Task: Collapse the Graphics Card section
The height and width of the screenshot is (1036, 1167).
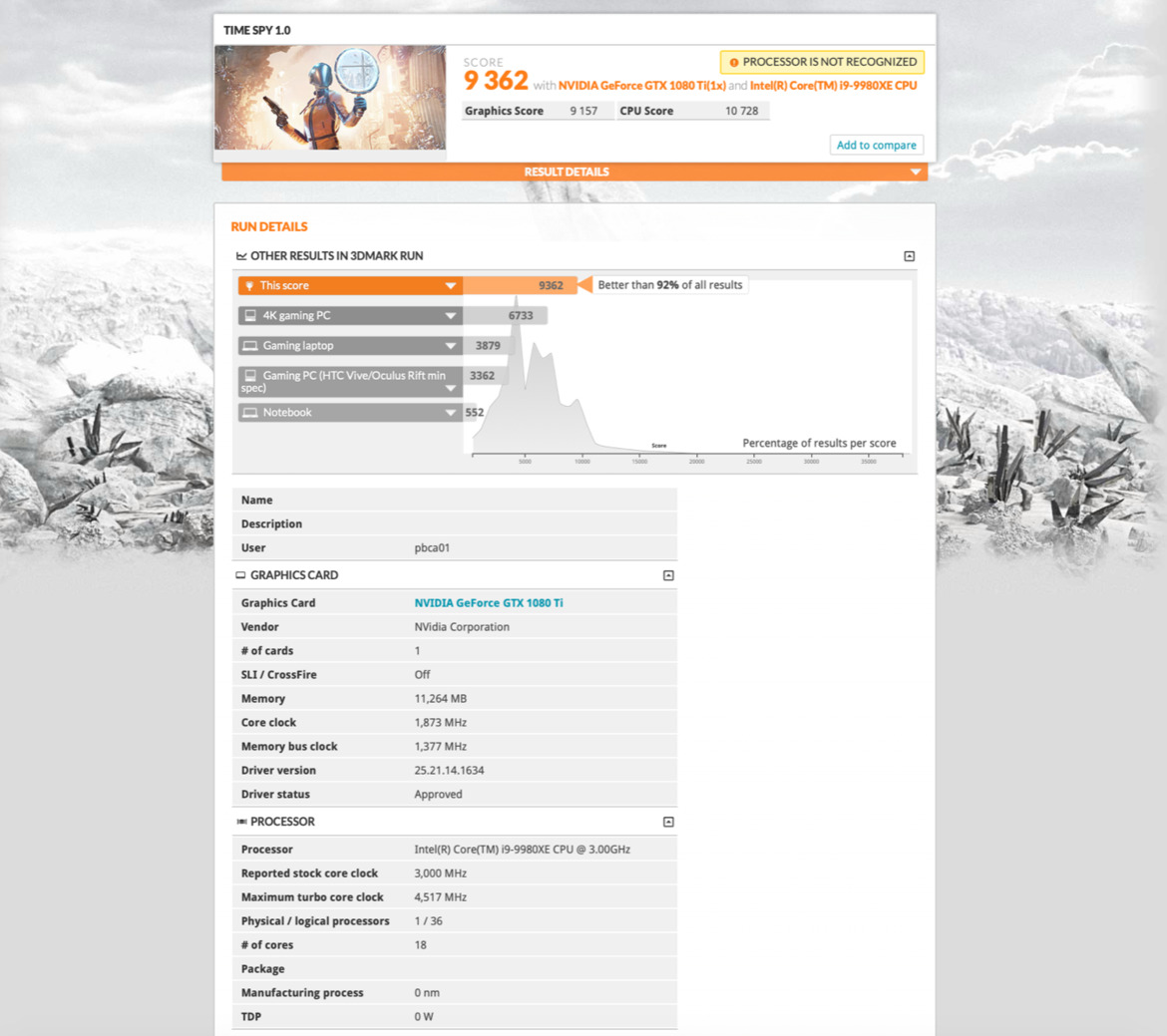Action: pos(668,575)
